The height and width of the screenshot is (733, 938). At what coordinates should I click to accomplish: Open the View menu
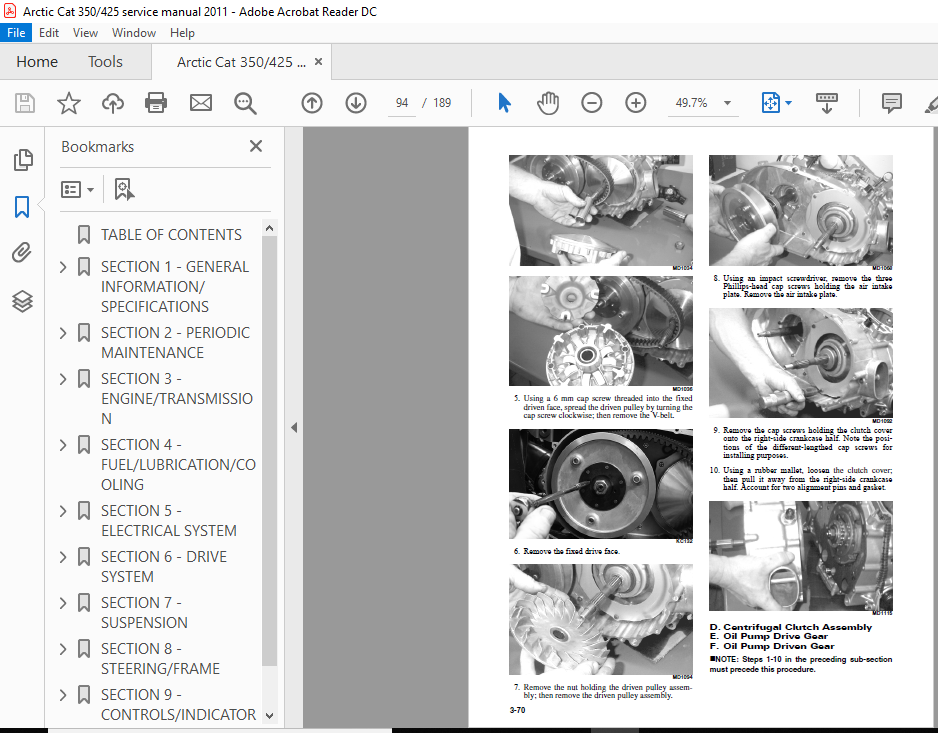point(85,33)
